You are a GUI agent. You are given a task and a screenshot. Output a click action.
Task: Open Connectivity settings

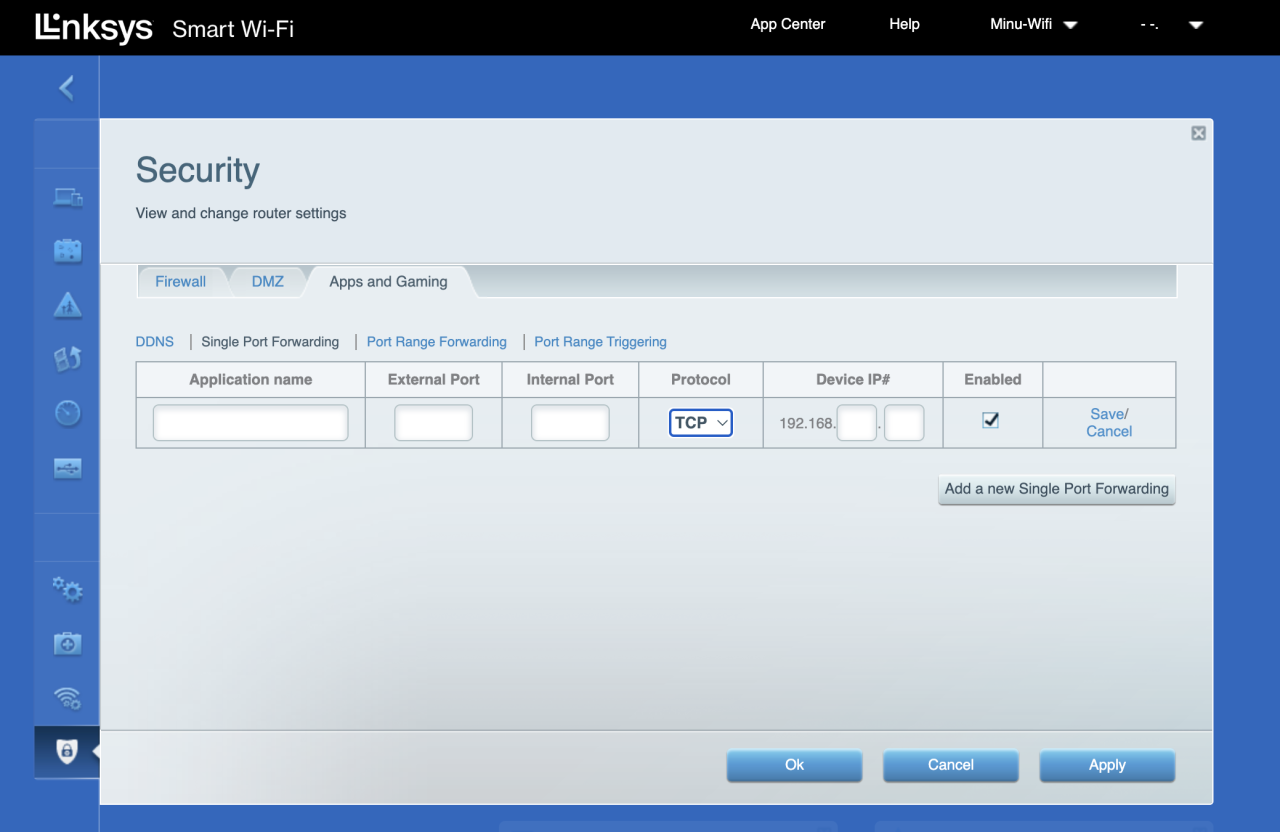point(66,590)
